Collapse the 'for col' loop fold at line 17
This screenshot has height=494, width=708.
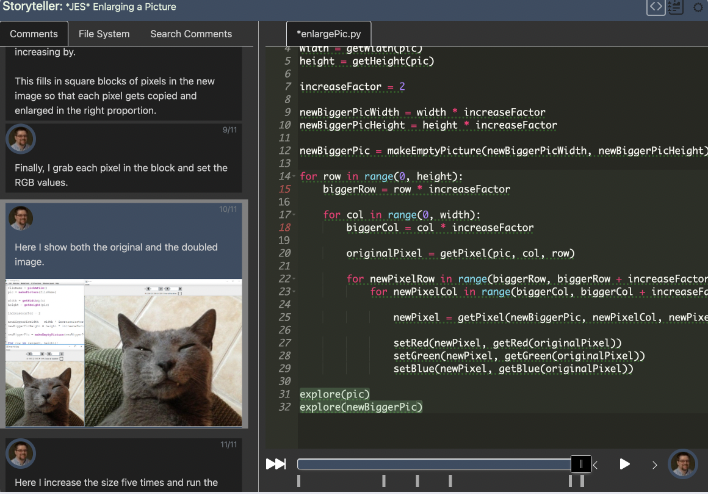tap(294, 215)
